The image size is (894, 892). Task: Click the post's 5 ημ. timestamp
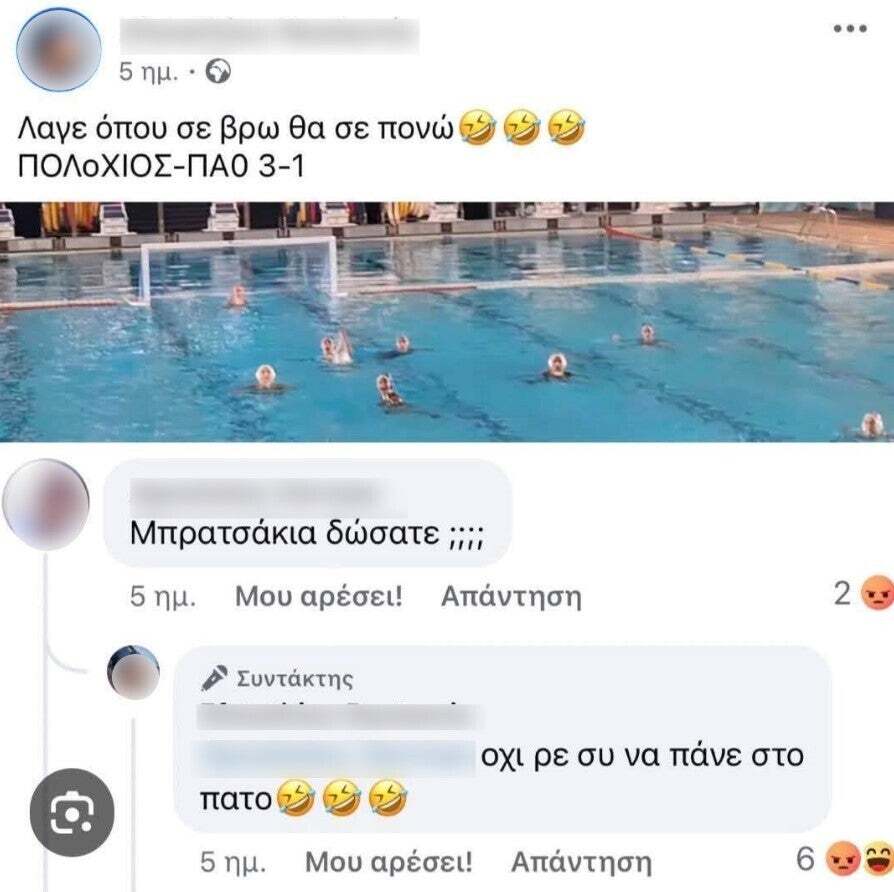[x=148, y=72]
